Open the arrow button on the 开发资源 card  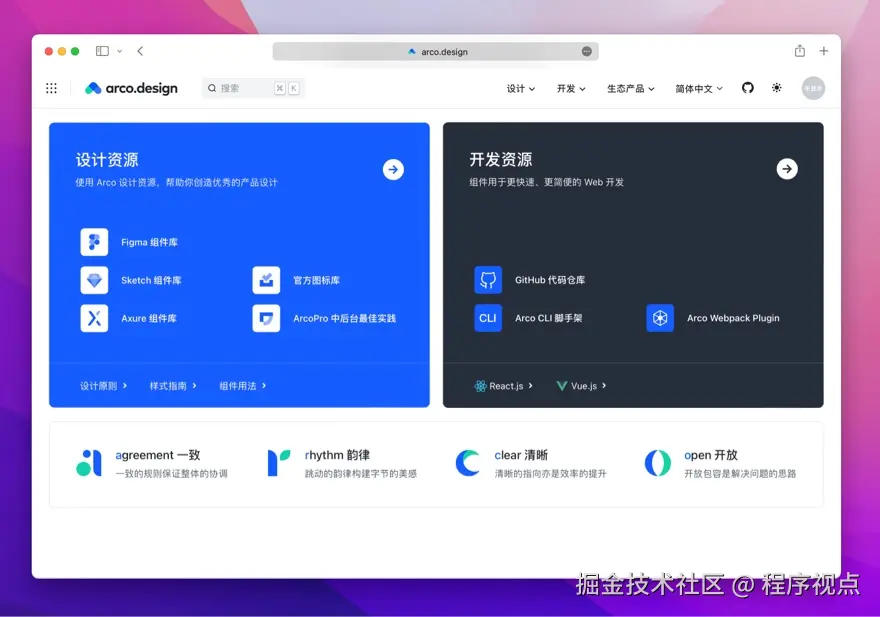[787, 168]
